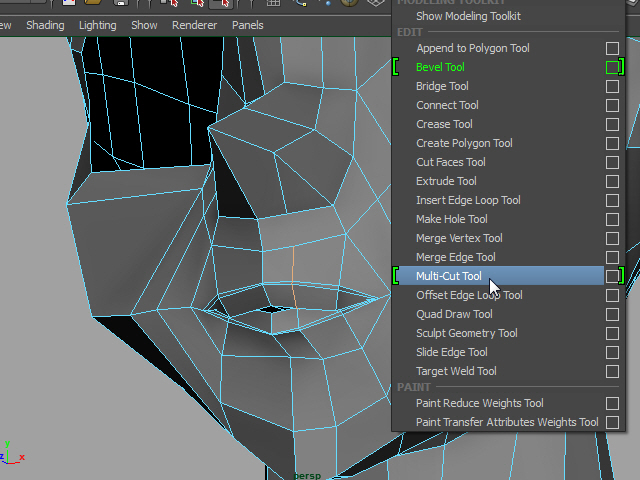Expand the Renderer menu in the viewport panel

click(194, 25)
